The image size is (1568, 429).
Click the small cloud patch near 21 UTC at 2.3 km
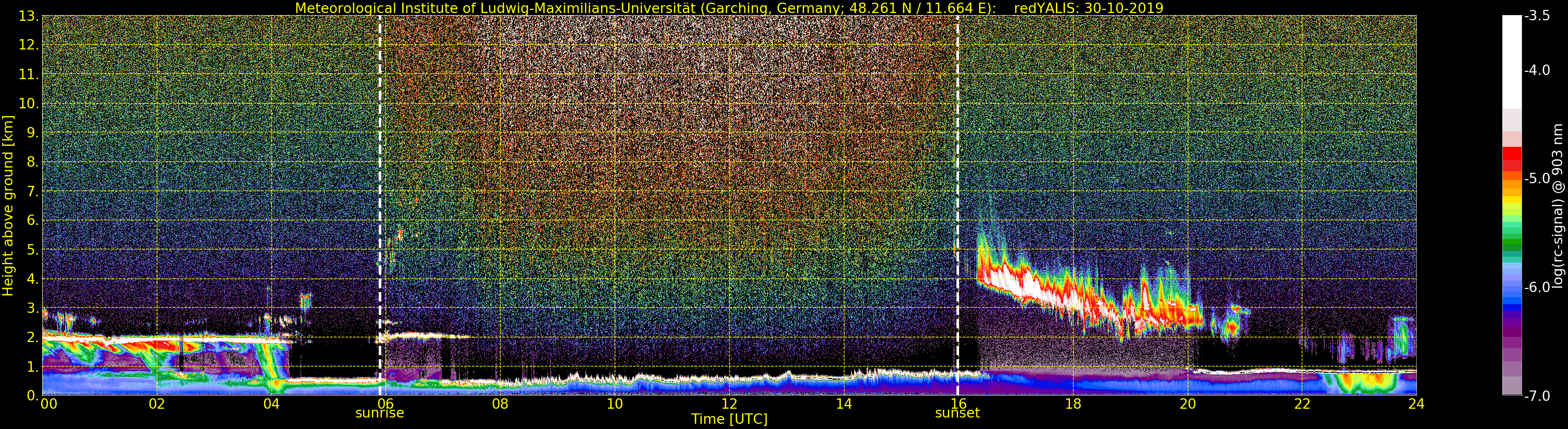[x=1231, y=329]
